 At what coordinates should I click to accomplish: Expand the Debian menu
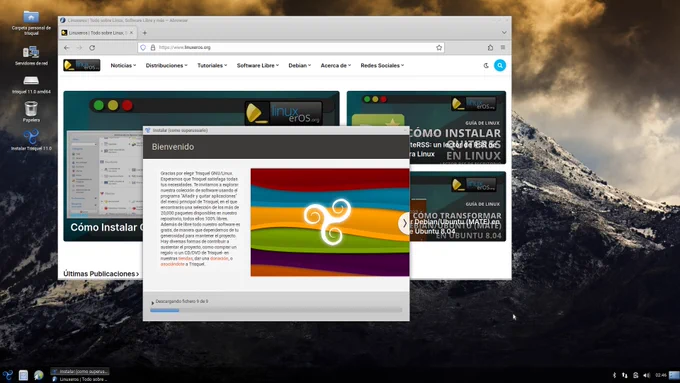(x=300, y=65)
